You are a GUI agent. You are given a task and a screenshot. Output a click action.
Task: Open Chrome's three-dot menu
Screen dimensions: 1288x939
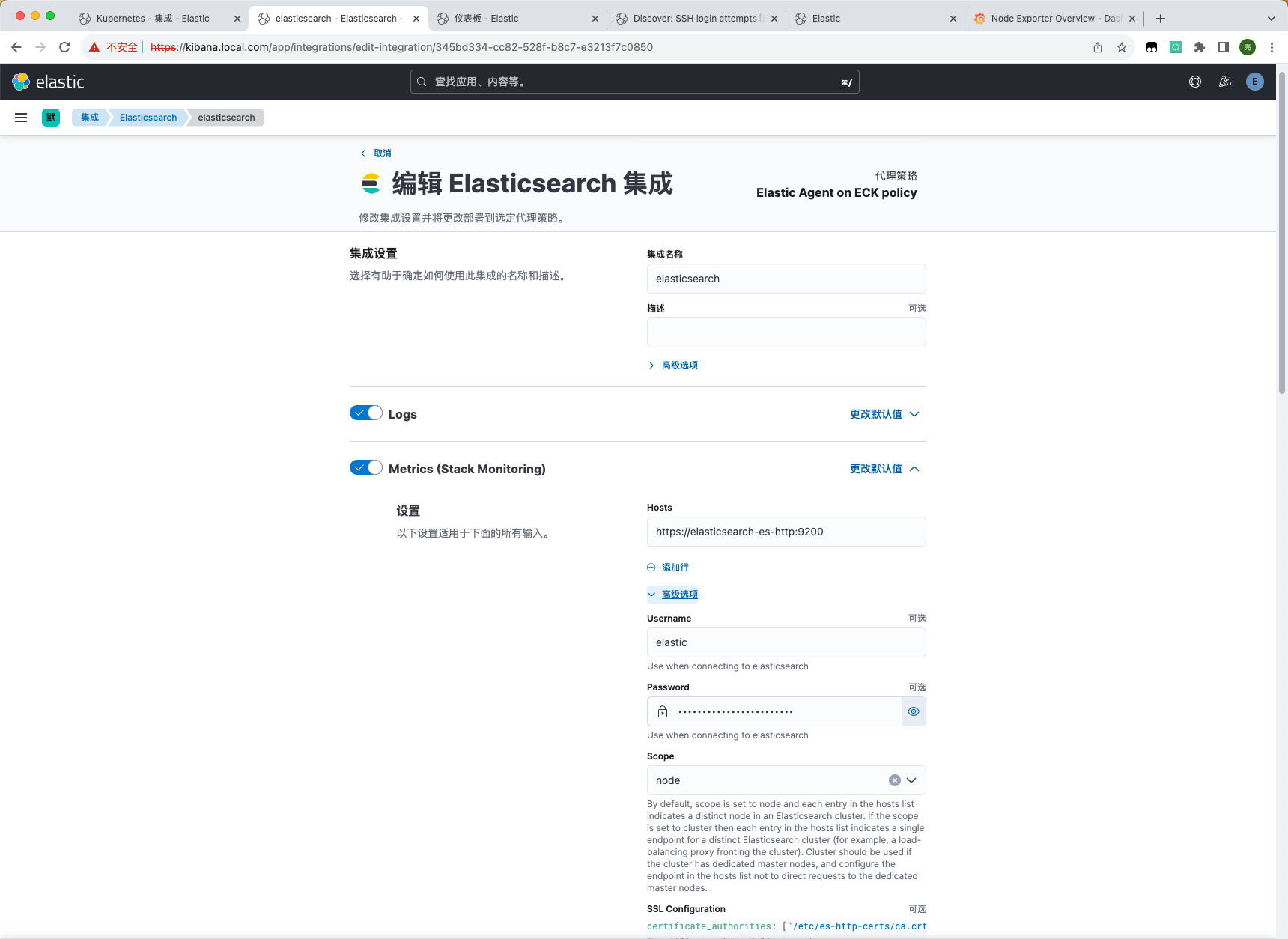point(1272,47)
